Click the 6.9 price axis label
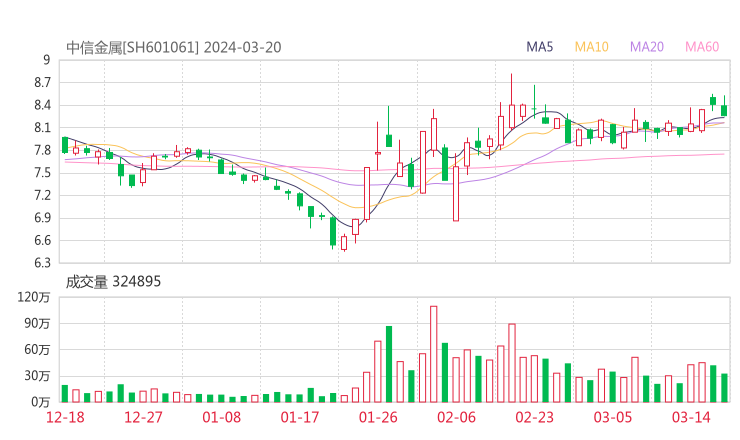 coord(42,218)
